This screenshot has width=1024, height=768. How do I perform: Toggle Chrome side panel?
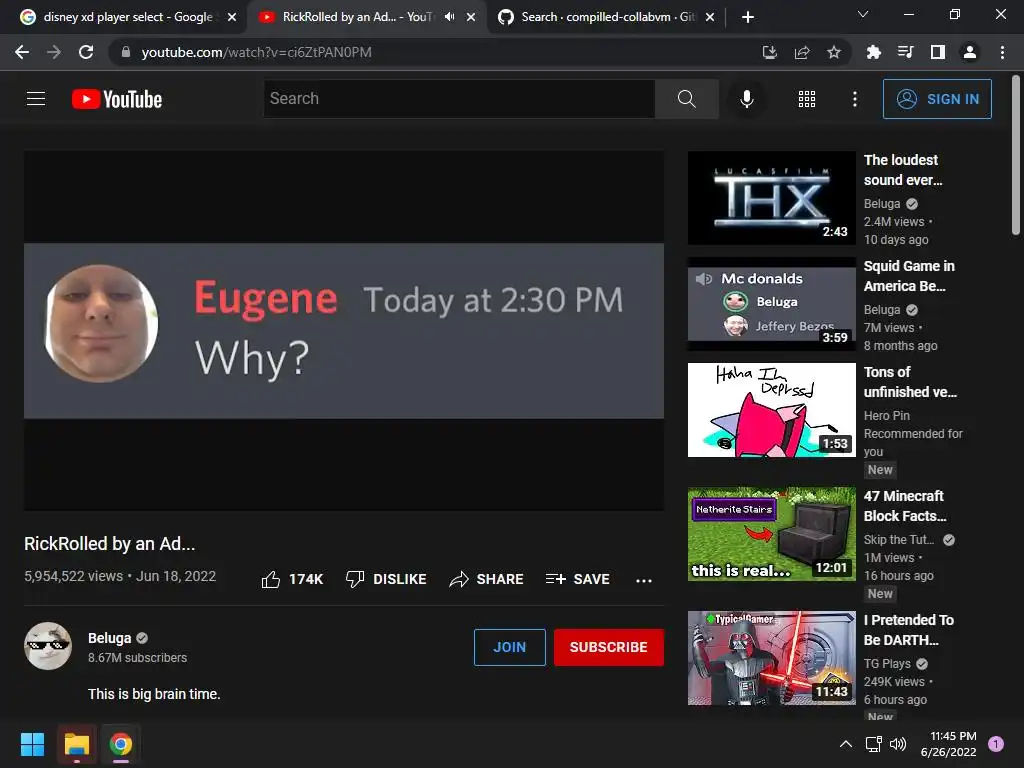(x=938, y=52)
